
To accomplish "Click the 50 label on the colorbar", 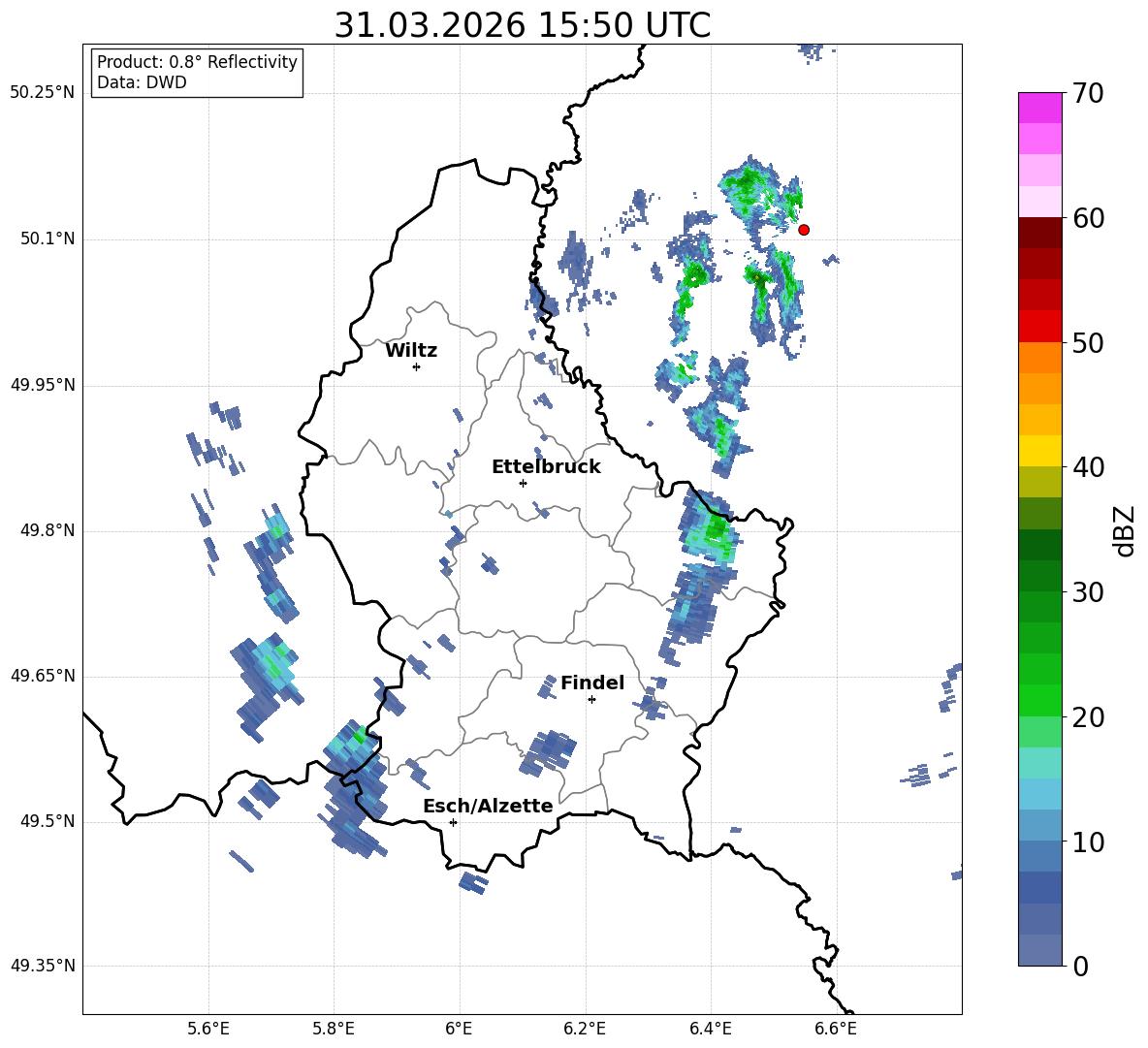I will pyautogui.click(x=1088, y=342).
